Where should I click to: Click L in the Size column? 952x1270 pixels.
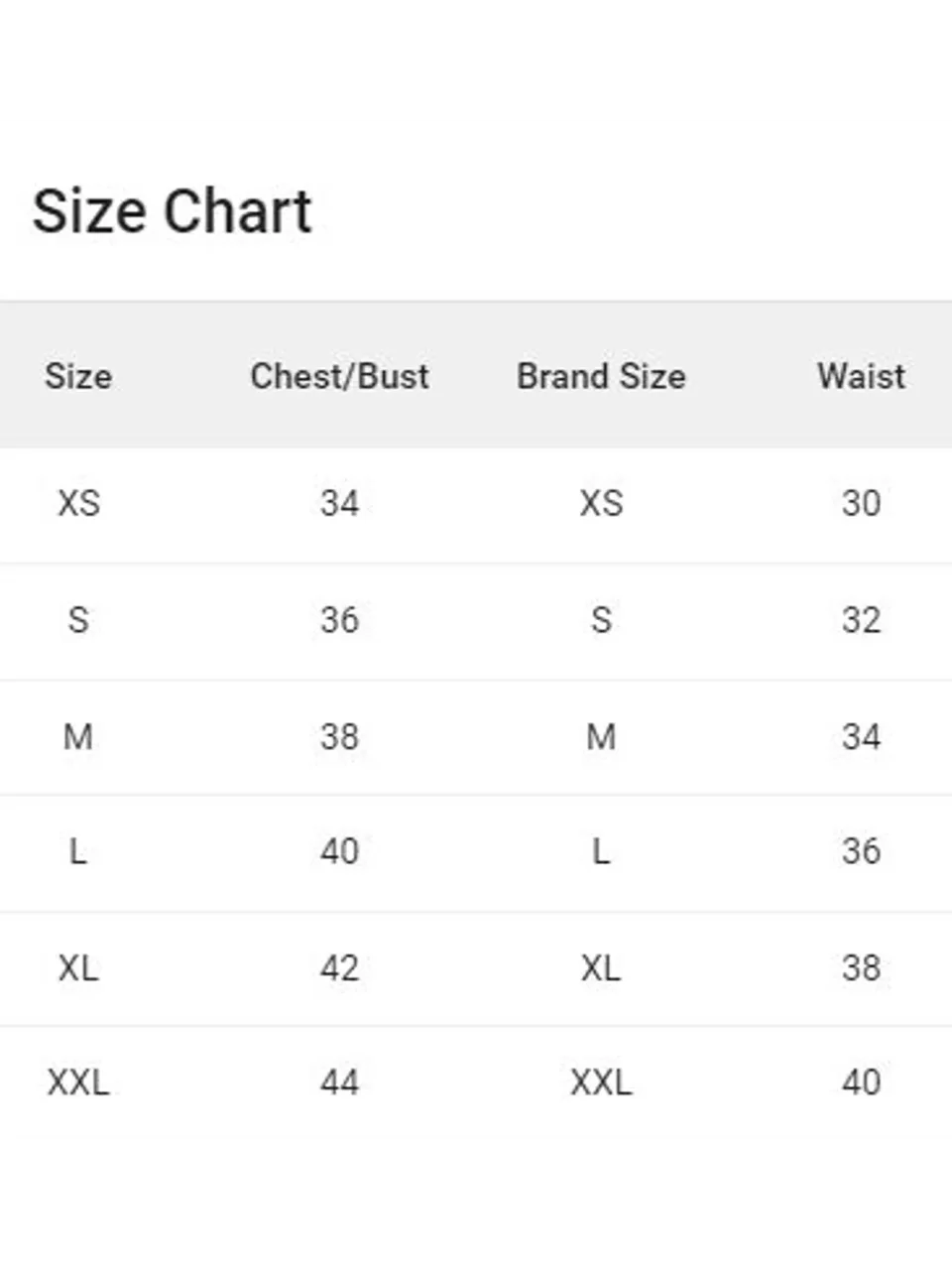[x=78, y=851]
